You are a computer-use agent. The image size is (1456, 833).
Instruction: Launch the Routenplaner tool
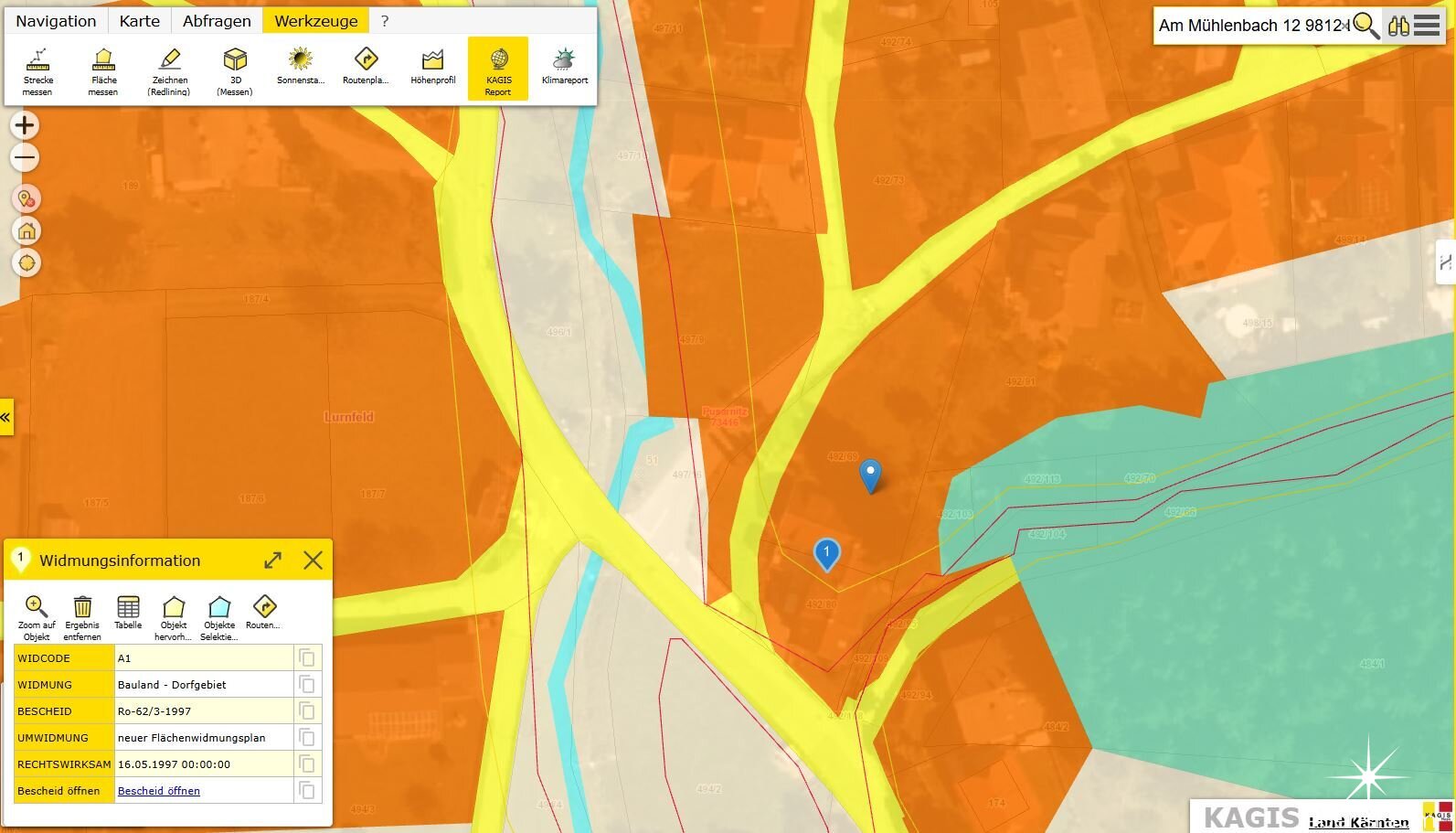click(366, 66)
